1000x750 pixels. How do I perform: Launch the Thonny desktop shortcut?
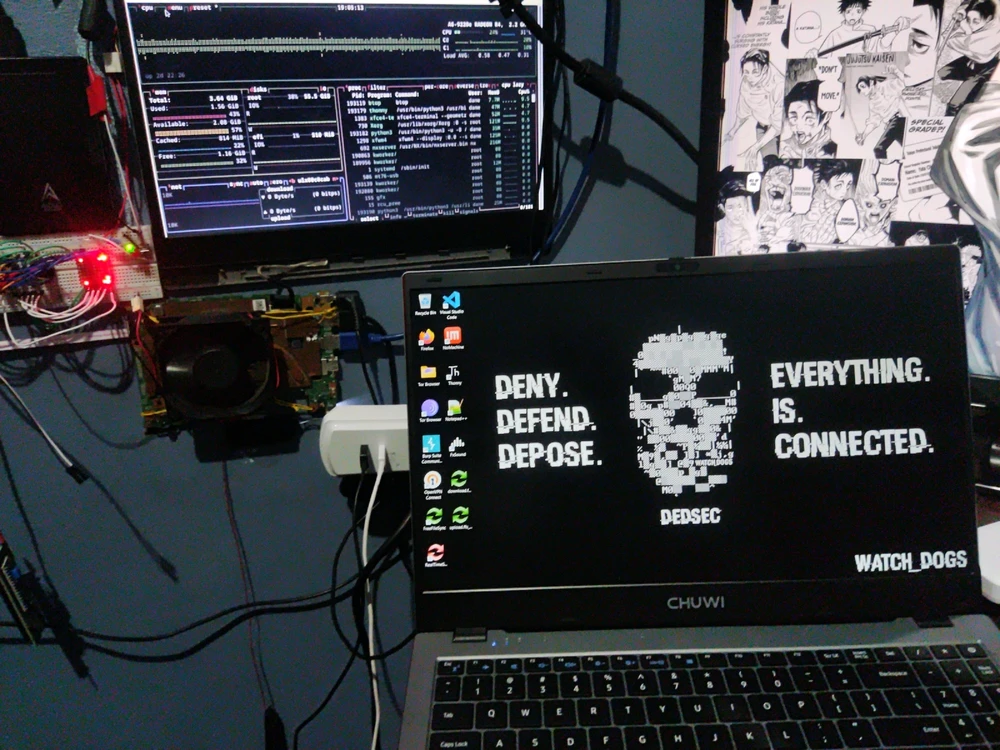click(x=454, y=374)
